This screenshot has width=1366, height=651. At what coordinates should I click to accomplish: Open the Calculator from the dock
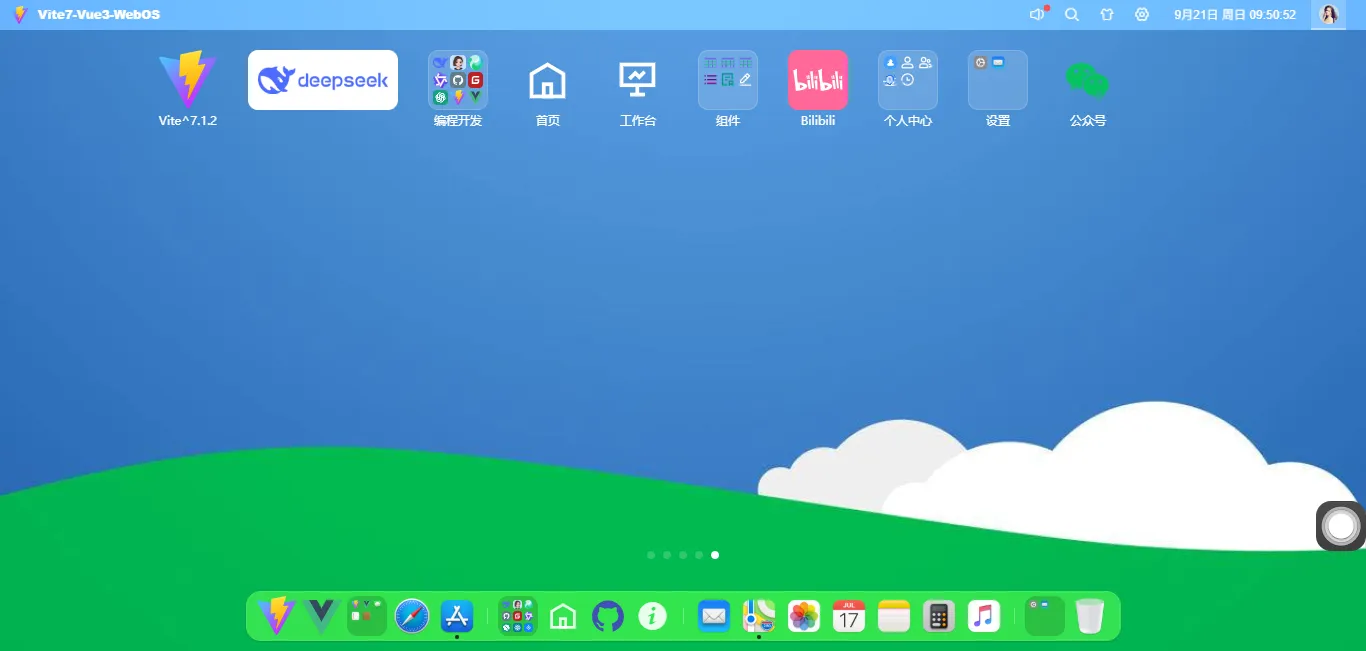(939, 616)
